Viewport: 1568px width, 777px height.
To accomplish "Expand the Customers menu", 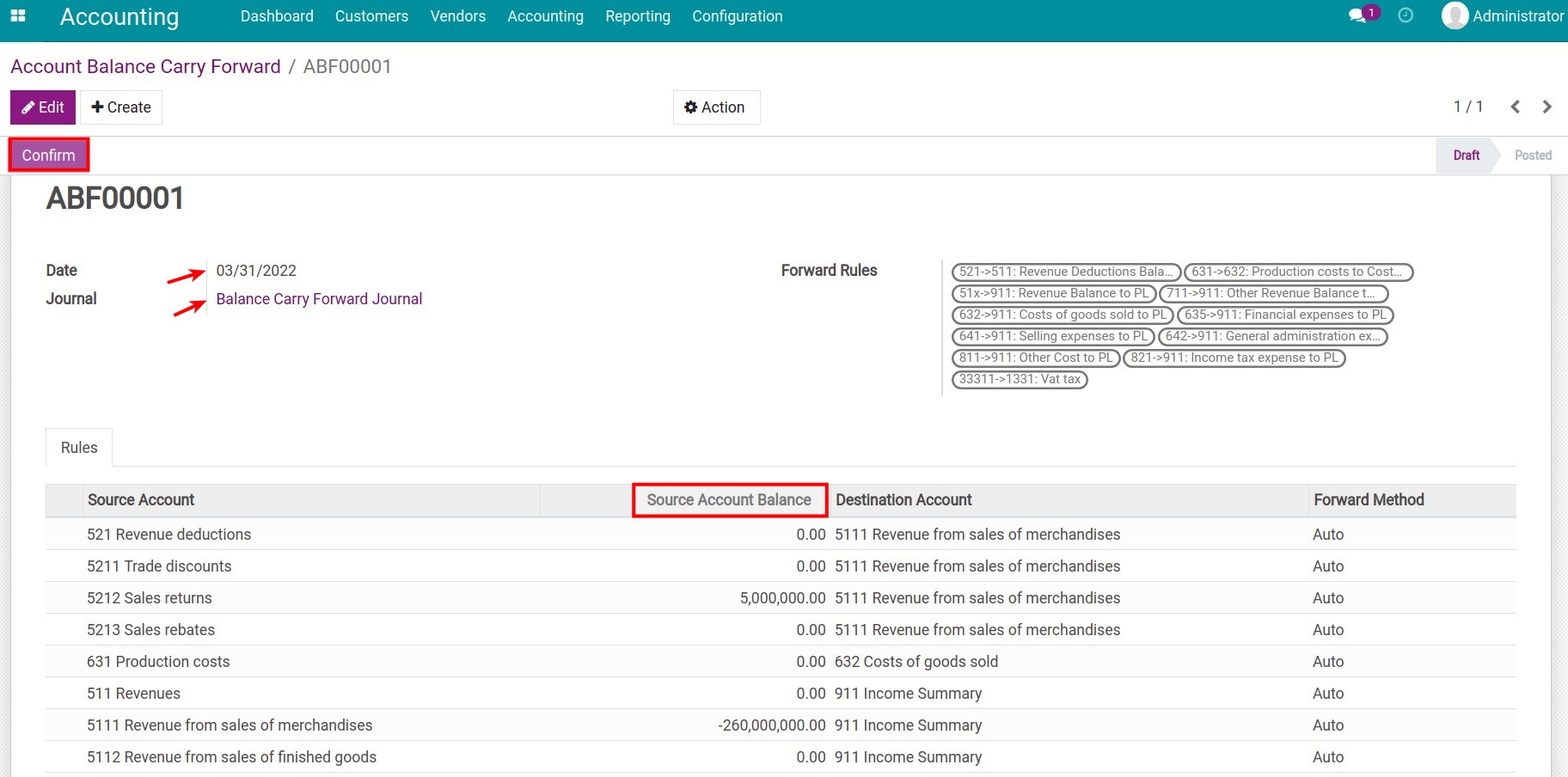I will (x=371, y=16).
